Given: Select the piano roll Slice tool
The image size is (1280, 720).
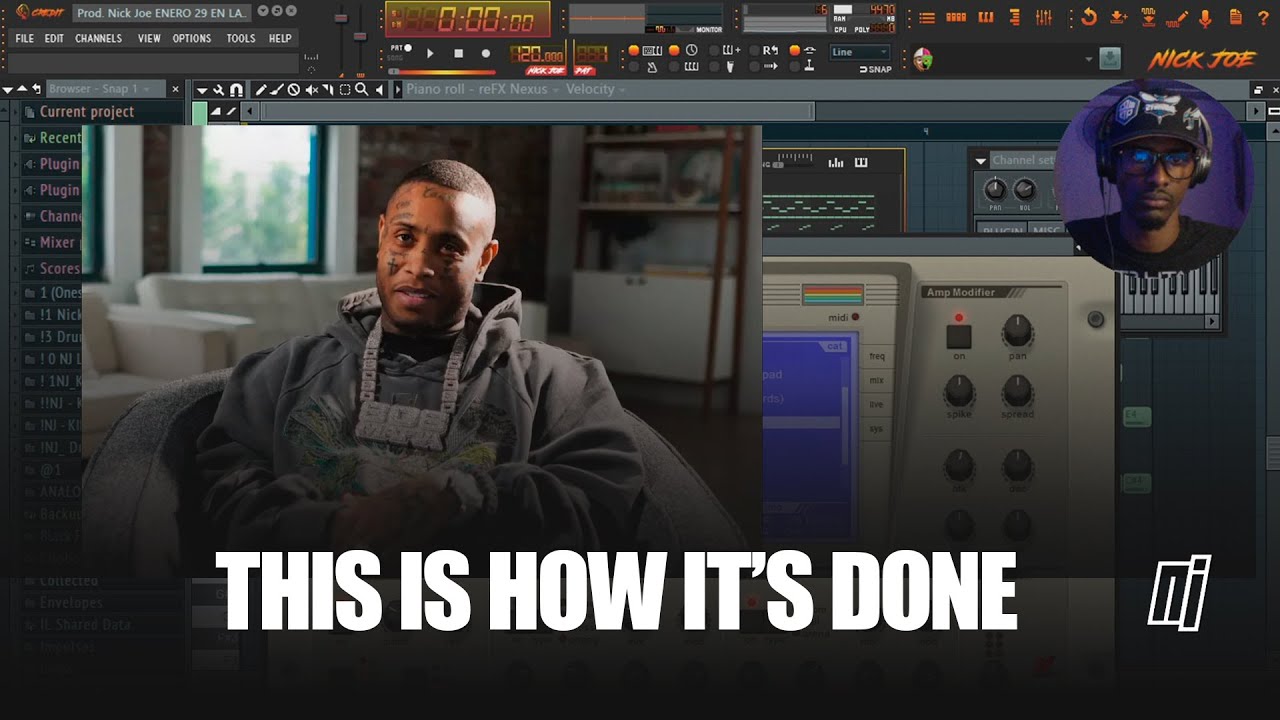Looking at the screenshot, I should pos(329,89).
